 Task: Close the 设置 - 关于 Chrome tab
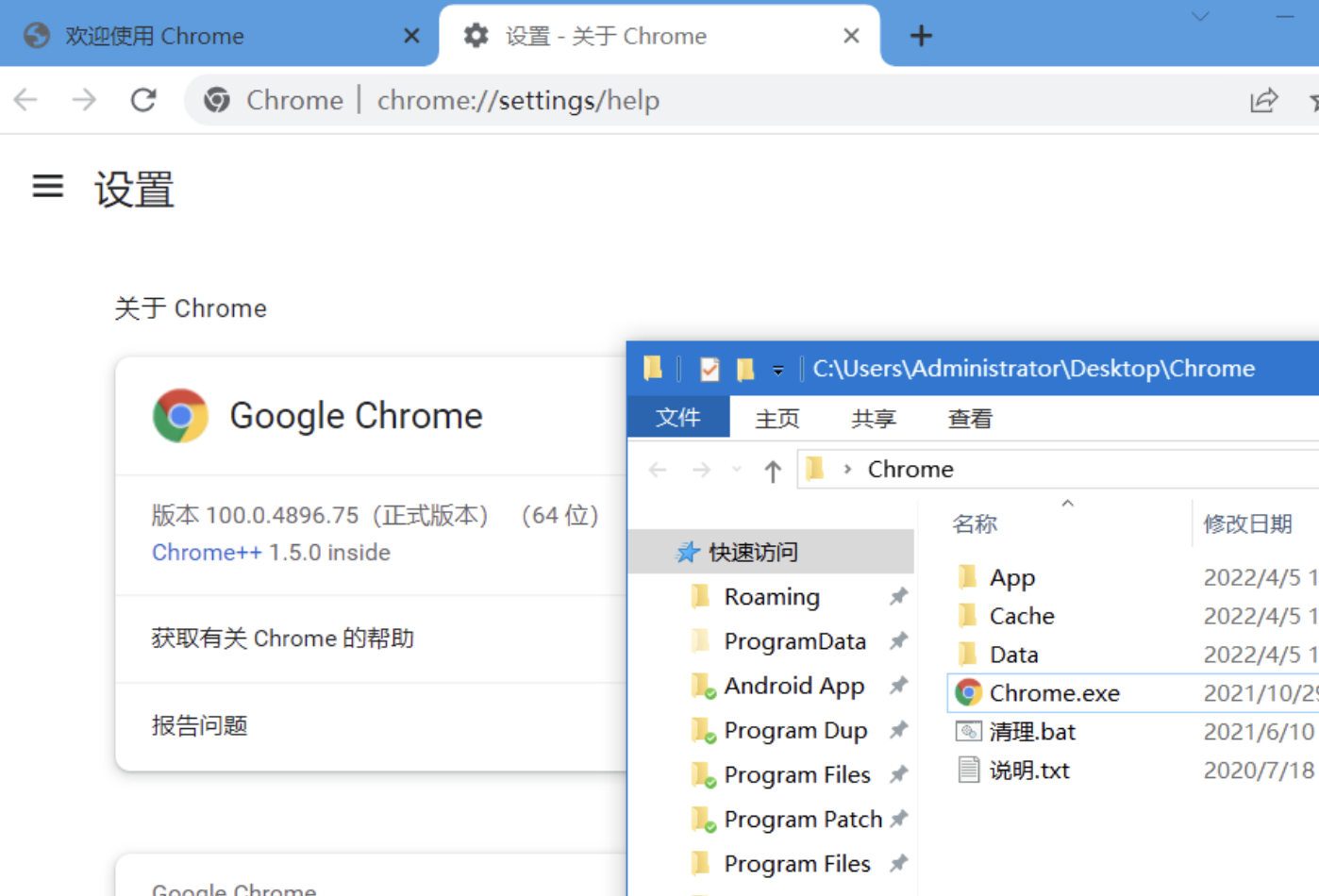coord(851,36)
